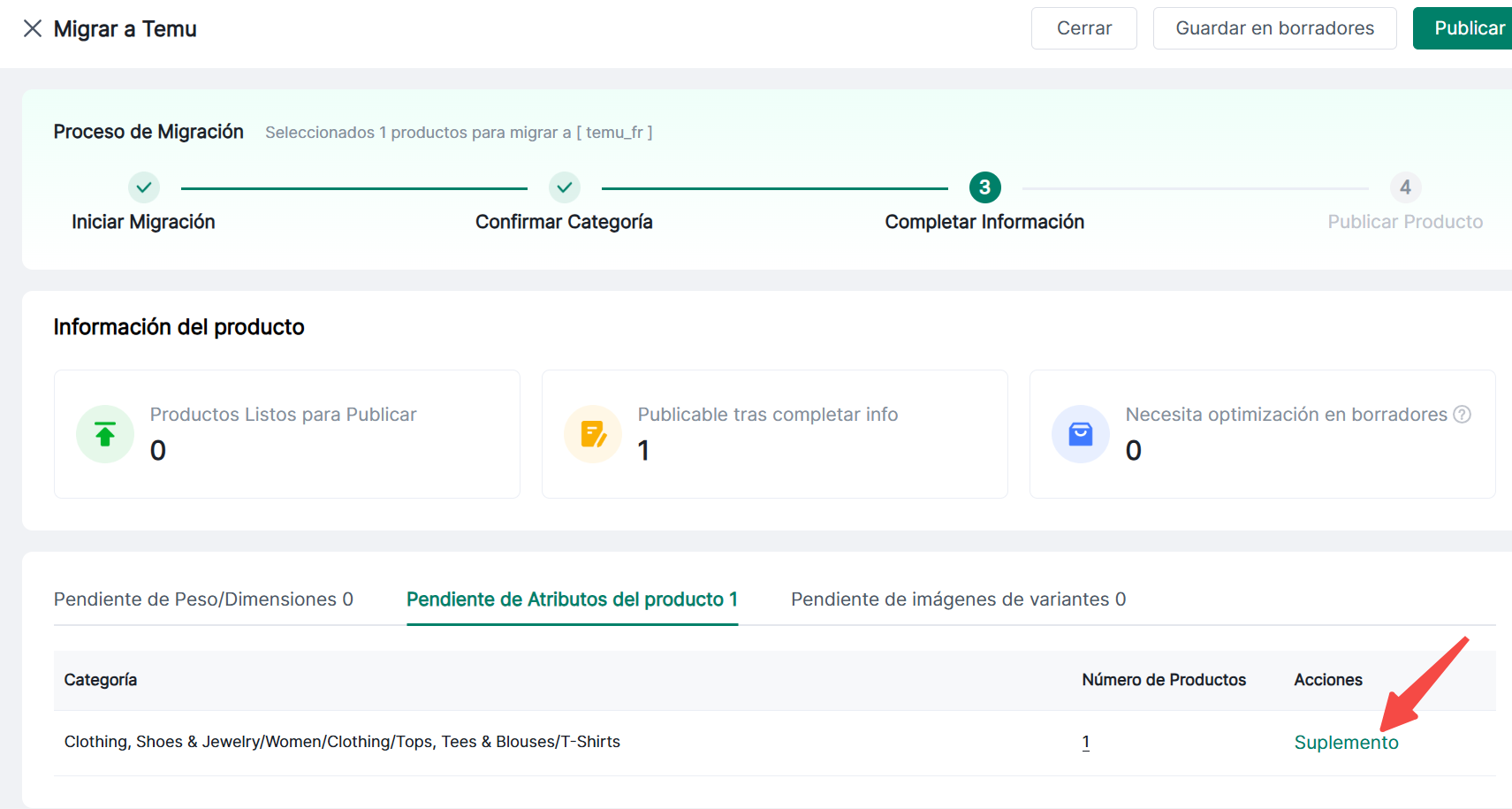Click the orange edit note icon
This screenshot has height=809, width=1512.
(593, 434)
